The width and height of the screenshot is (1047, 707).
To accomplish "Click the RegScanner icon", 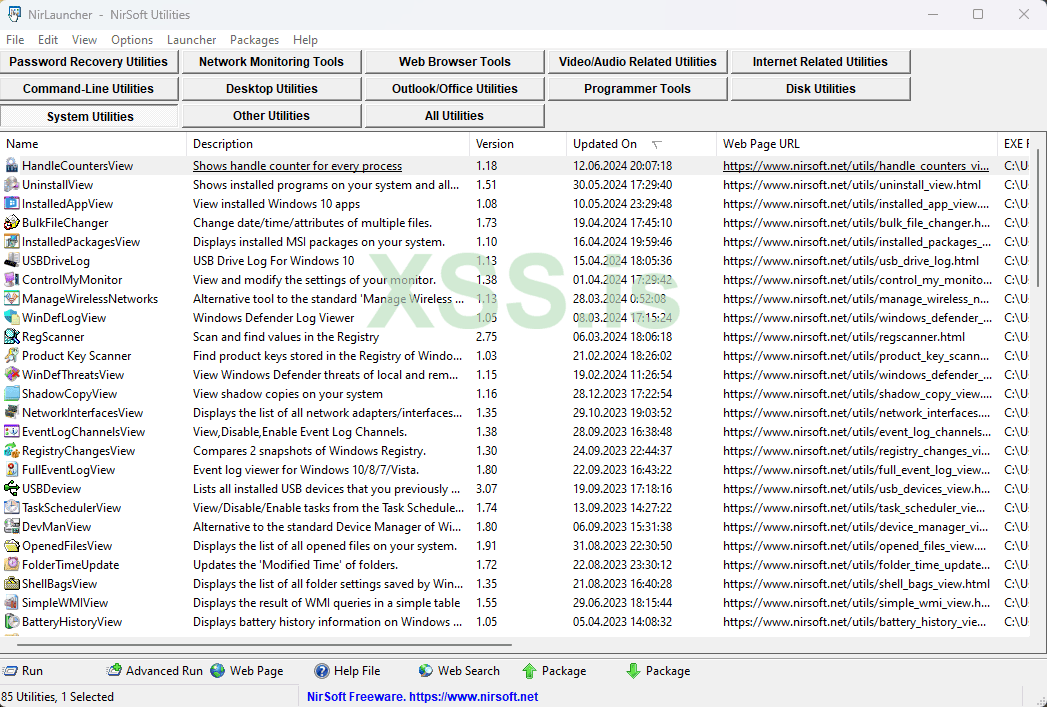I will pyautogui.click(x=11, y=337).
